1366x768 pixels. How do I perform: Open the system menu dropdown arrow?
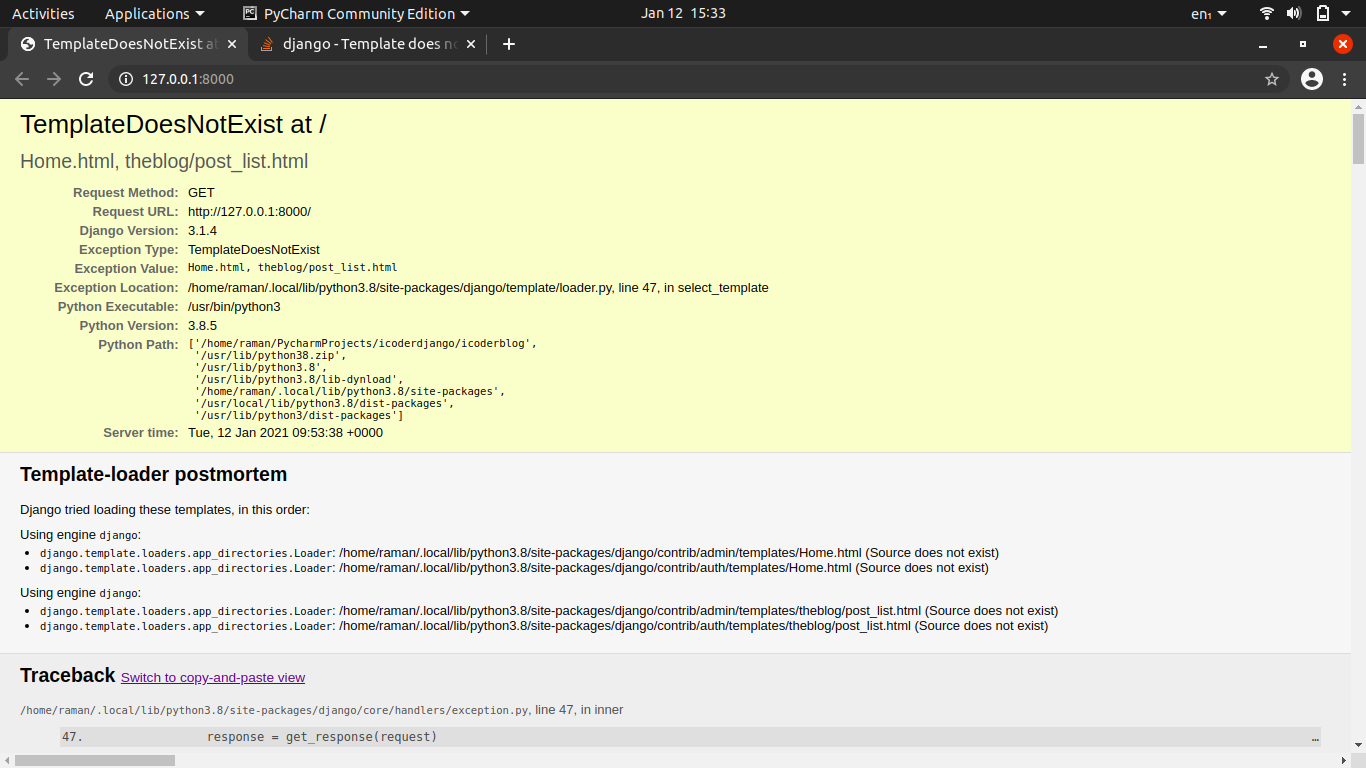[1348, 14]
